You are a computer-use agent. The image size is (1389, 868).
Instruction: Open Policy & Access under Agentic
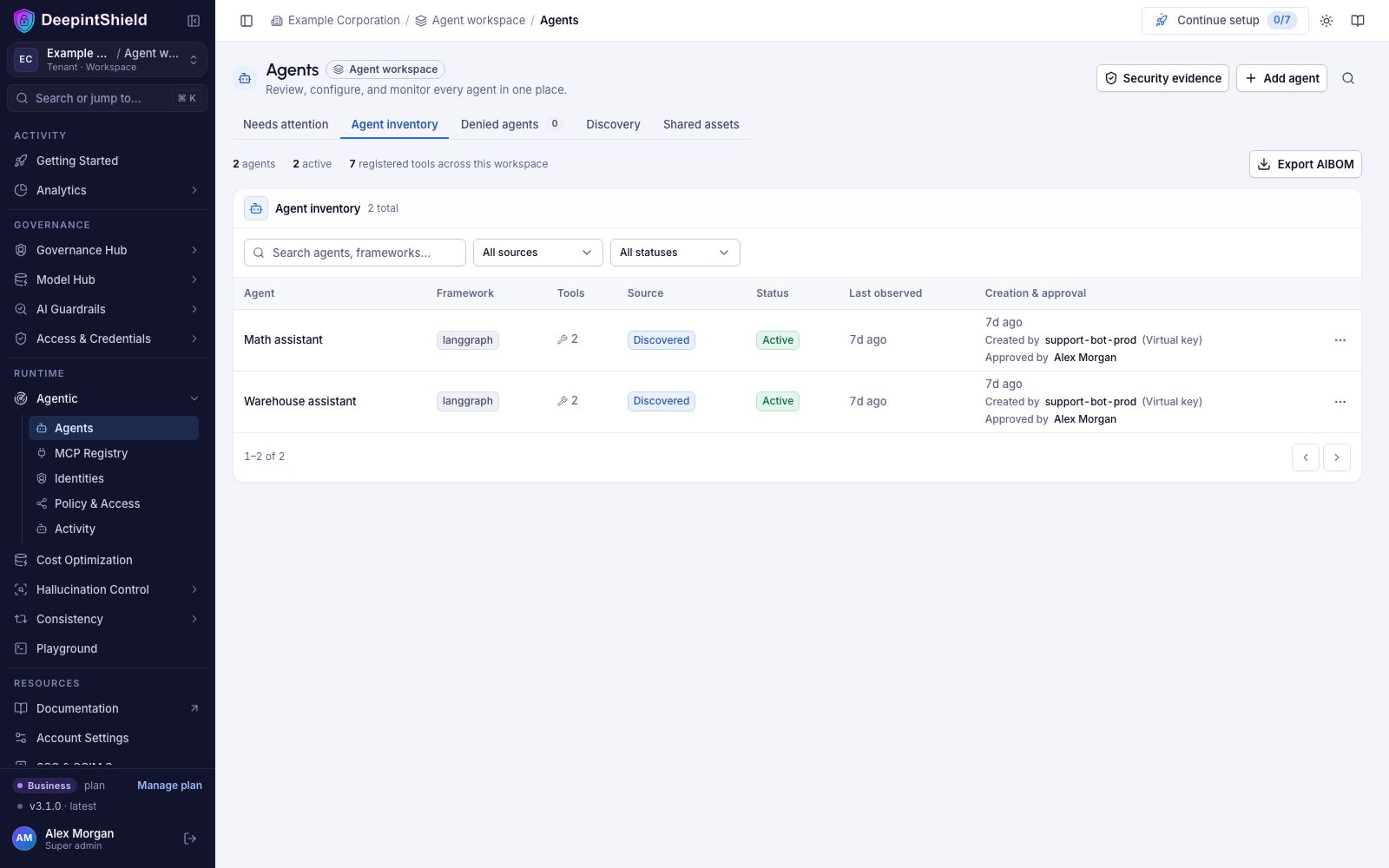[114, 503]
